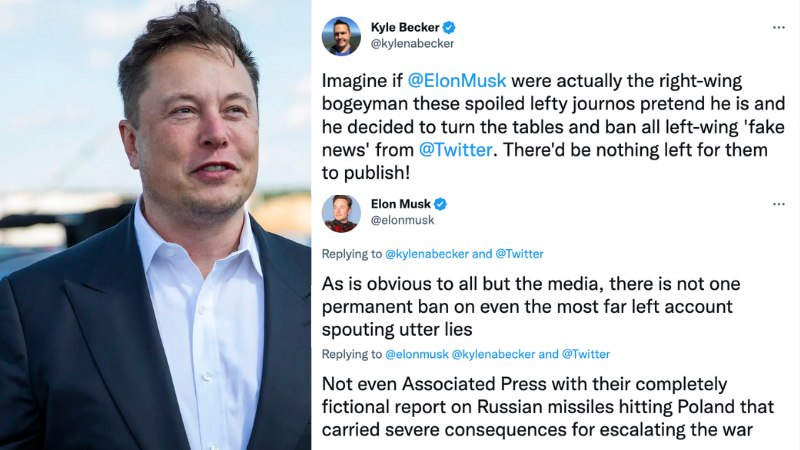
Task: Open the @elonmusk handle under Elon Musk's name
Action: coord(402,221)
